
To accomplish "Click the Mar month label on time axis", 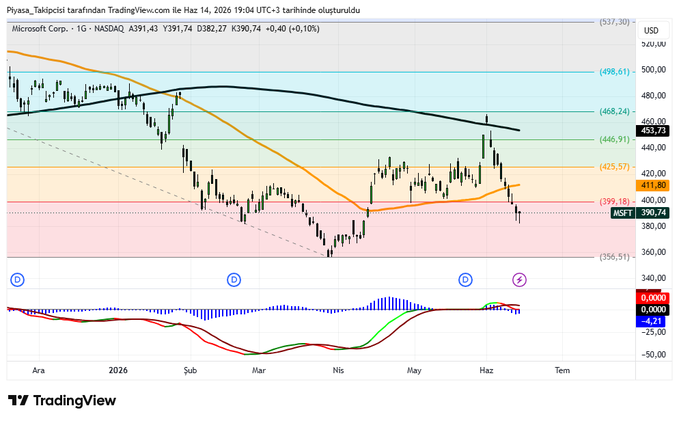I will coord(259,370).
